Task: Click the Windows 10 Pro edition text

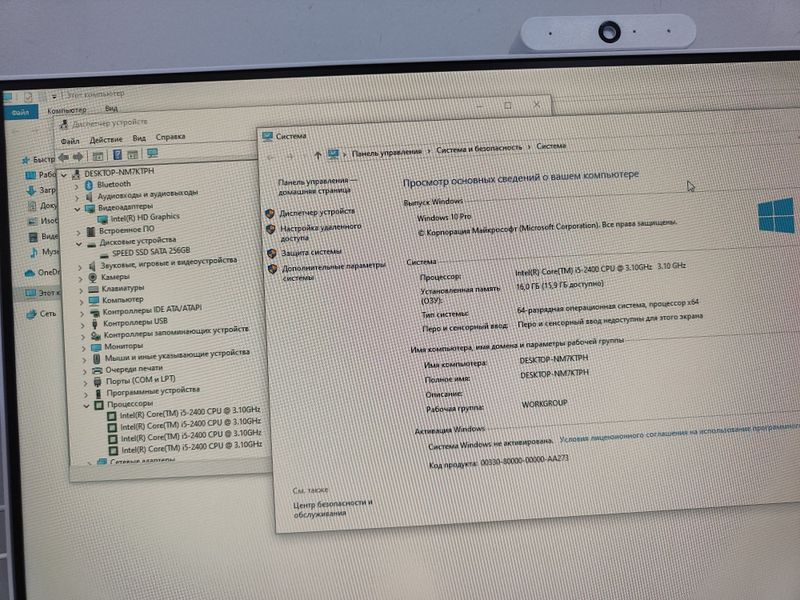Action: [444, 217]
